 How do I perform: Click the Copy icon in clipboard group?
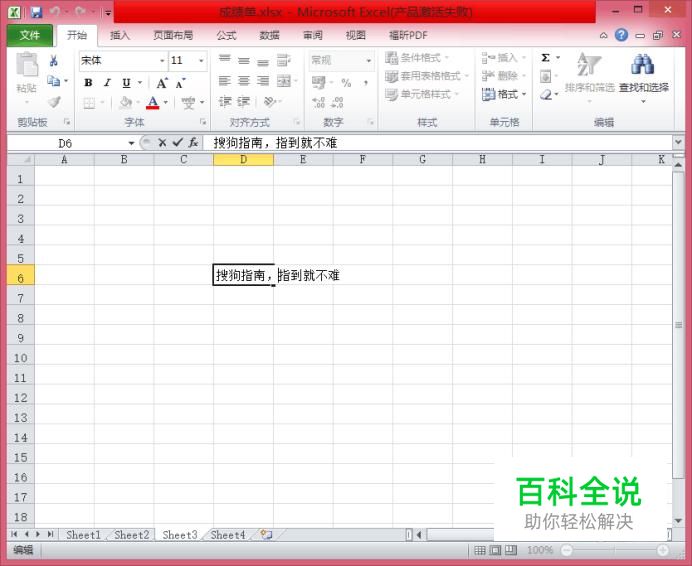click(x=54, y=81)
